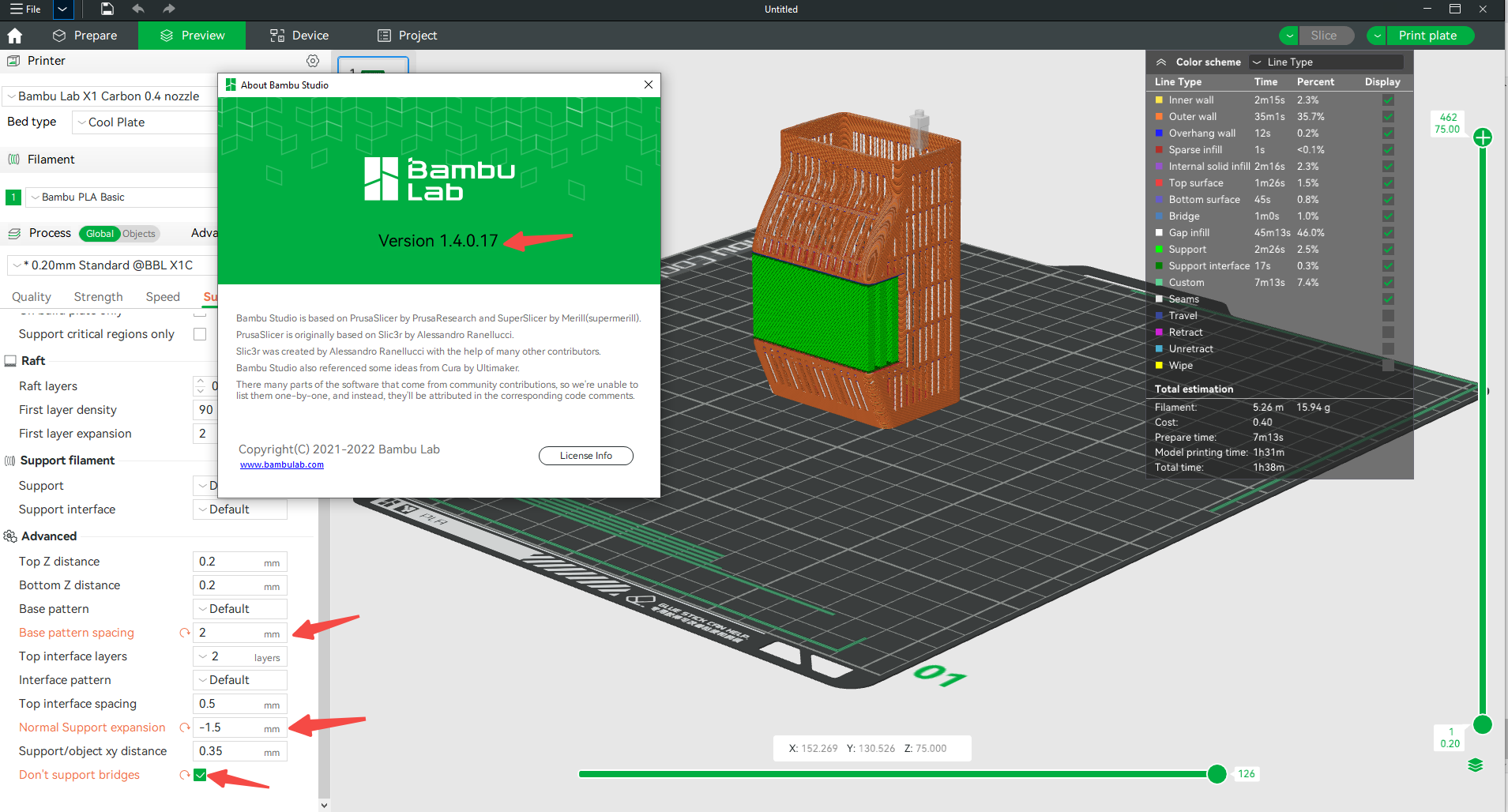The height and width of the screenshot is (812, 1508).
Task: Switch to the Prepare tab
Action: 87,35
